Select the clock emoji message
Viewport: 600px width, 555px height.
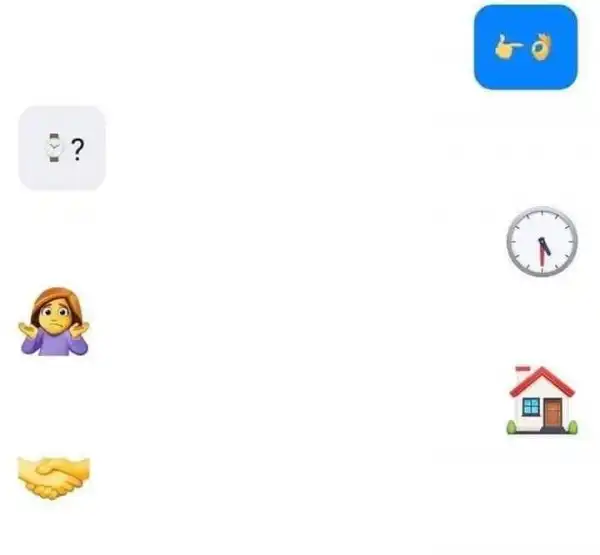tap(542, 242)
